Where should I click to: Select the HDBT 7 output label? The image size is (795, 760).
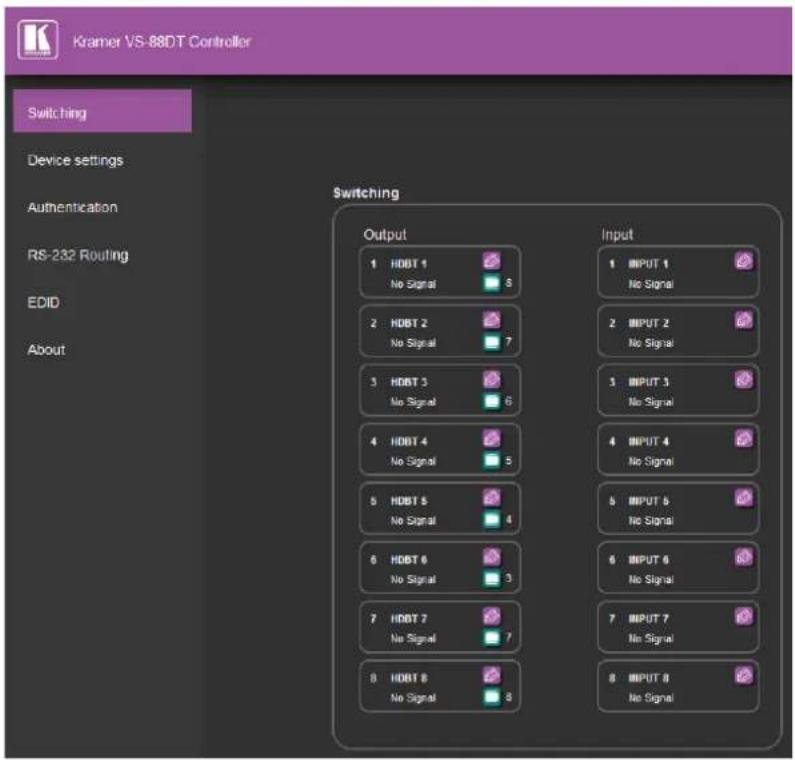tap(409, 619)
